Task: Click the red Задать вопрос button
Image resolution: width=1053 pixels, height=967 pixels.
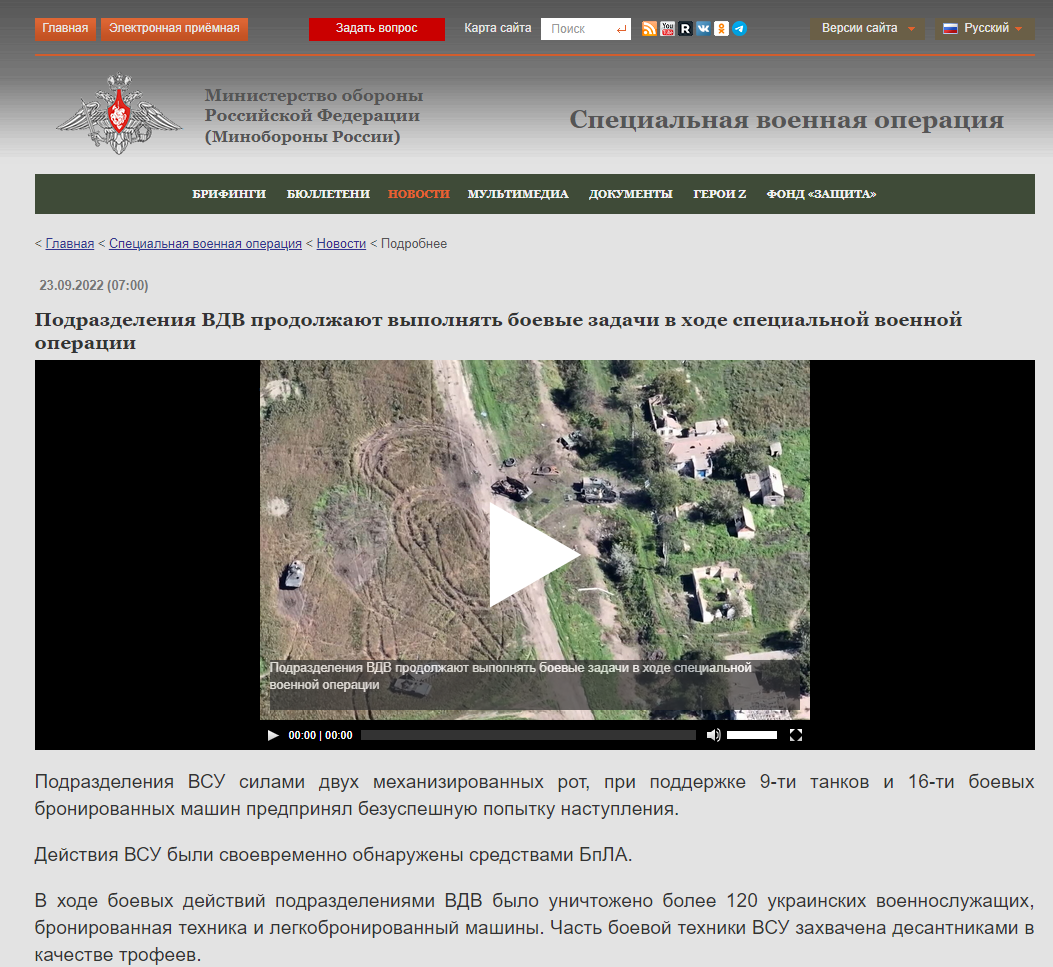Action: (377, 29)
